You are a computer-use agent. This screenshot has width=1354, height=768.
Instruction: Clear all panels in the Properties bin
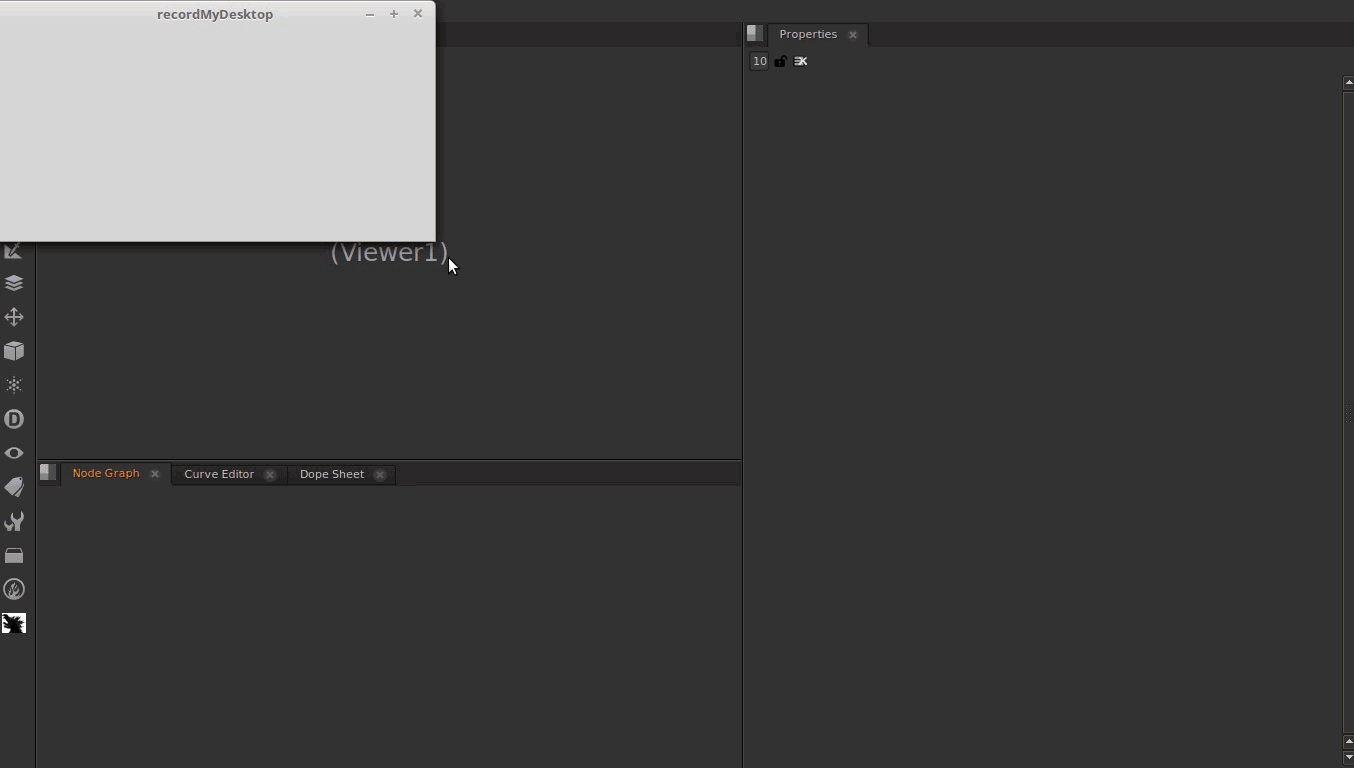800,61
